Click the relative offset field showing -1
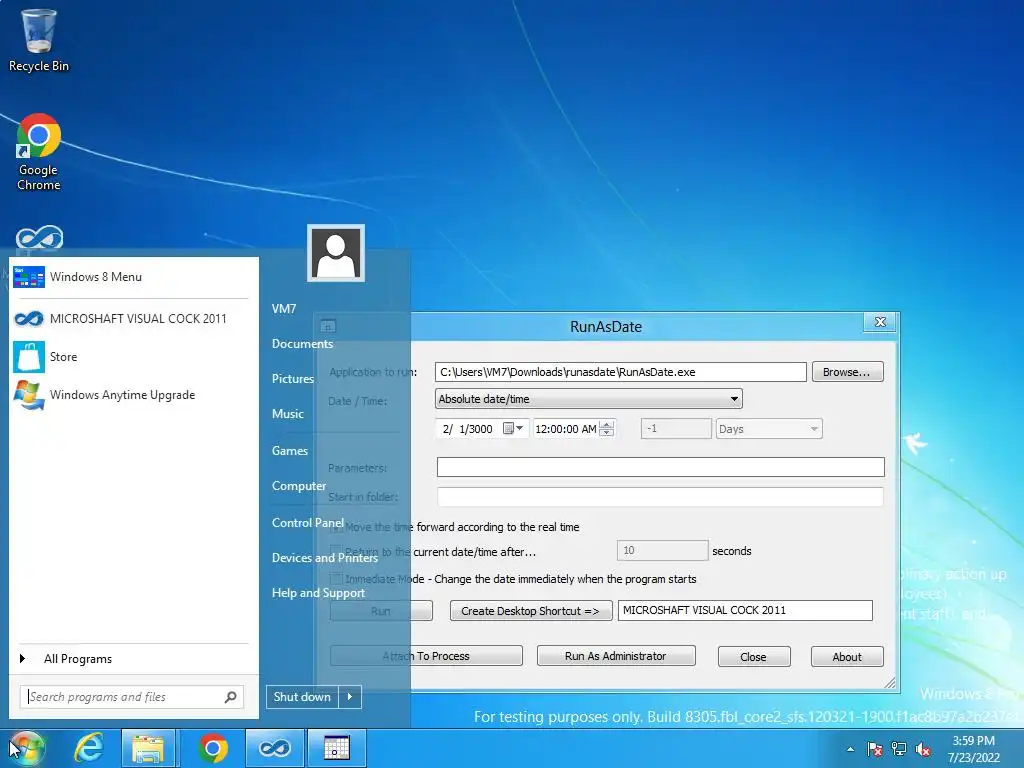 [676, 429]
